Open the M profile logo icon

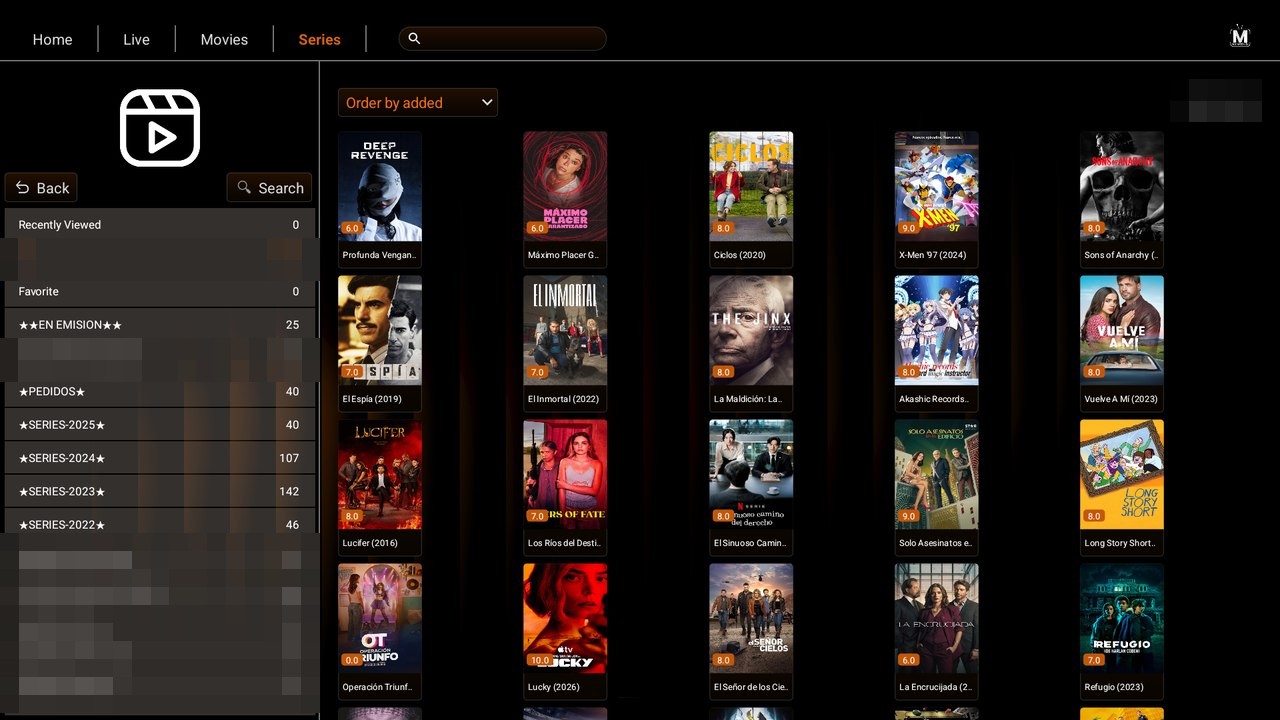tap(1240, 37)
